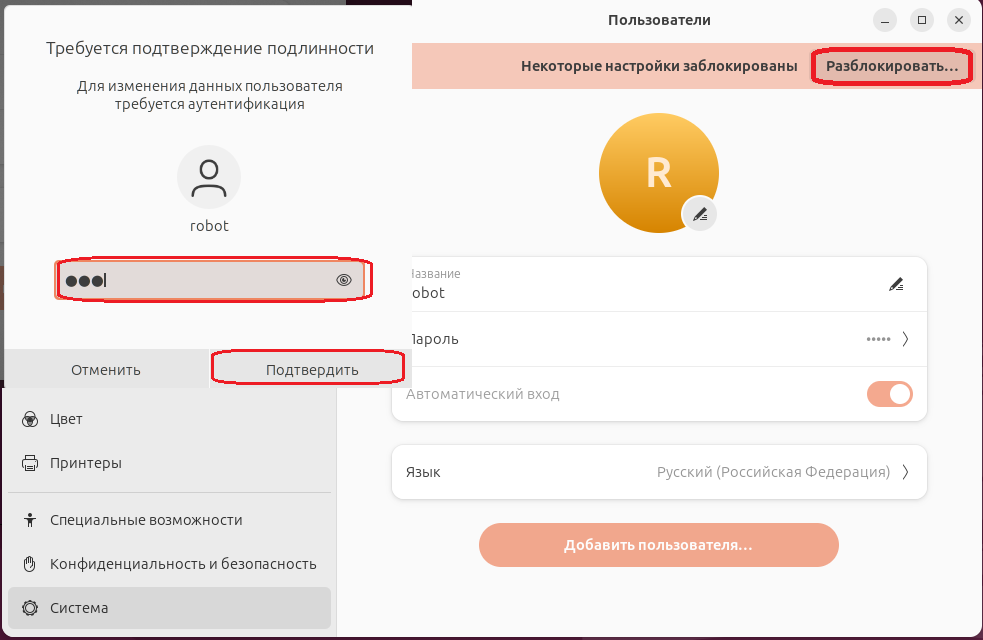The image size is (983, 640).
Task: Click the Accessibility figure icon
Action: tap(29, 520)
